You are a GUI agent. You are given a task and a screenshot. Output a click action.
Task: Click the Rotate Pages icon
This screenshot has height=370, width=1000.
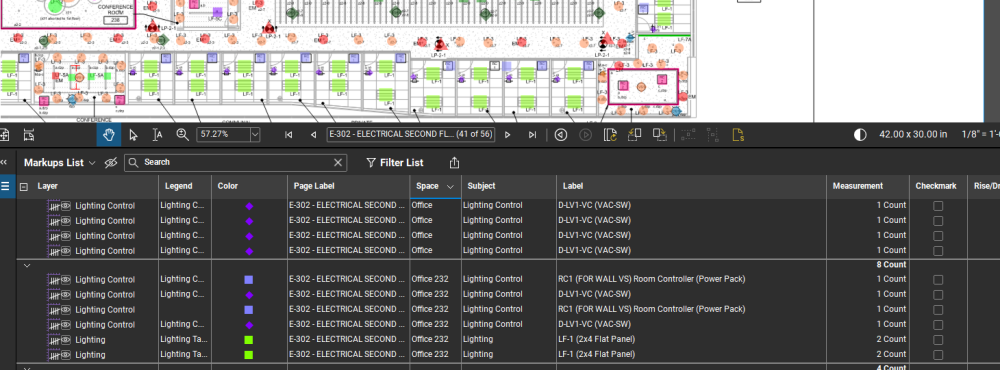(610, 135)
